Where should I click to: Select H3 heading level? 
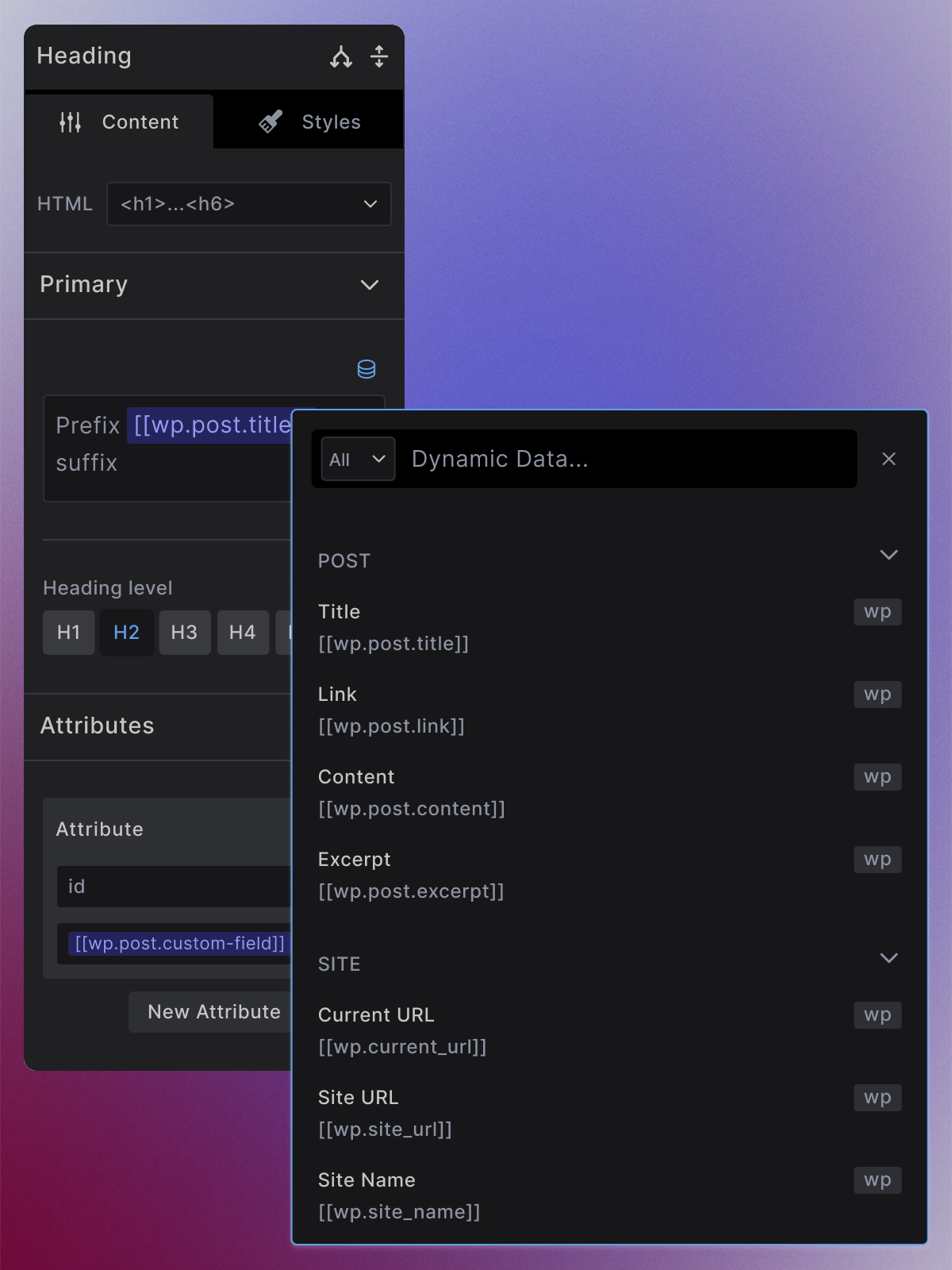(x=185, y=633)
